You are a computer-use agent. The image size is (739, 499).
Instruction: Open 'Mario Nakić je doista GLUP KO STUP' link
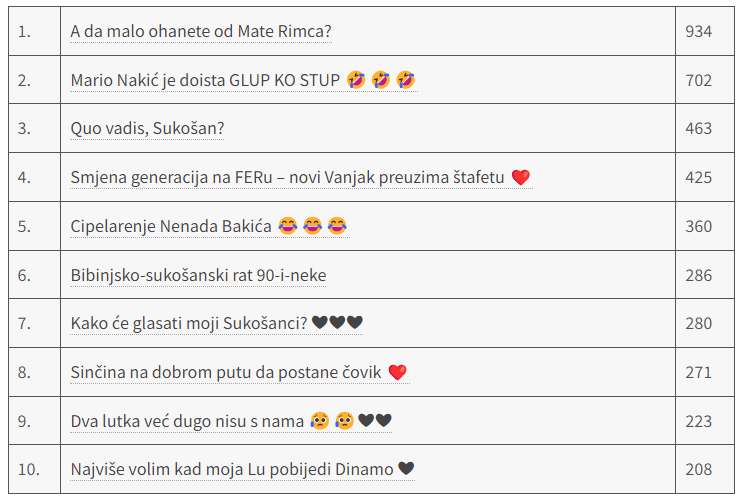coord(205,80)
